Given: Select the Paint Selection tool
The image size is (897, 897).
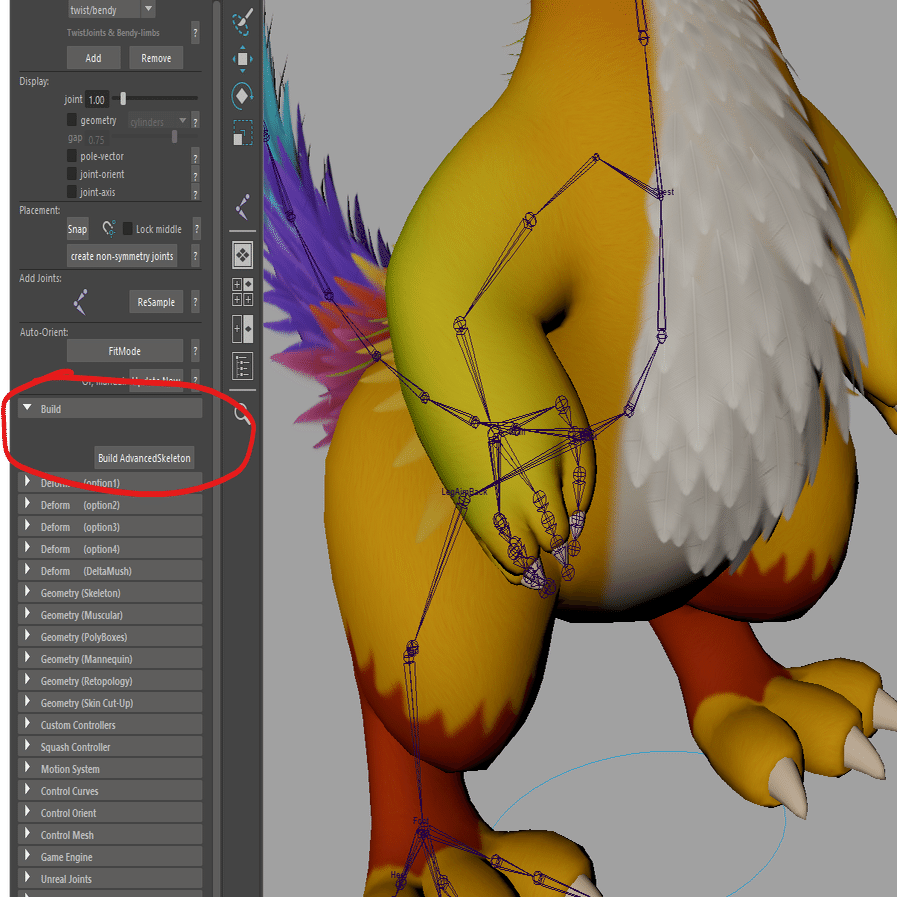Looking at the screenshot, I should coord(243,21).
